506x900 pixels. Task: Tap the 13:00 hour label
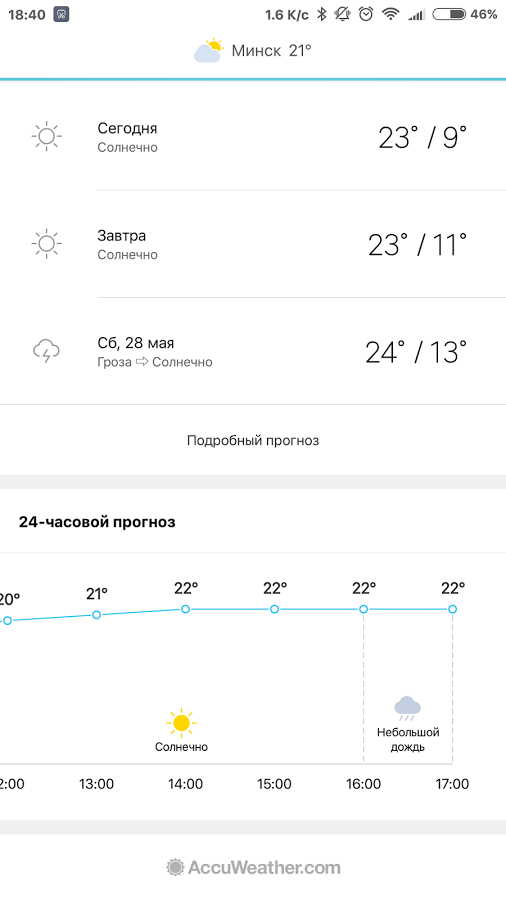(96, 784)
